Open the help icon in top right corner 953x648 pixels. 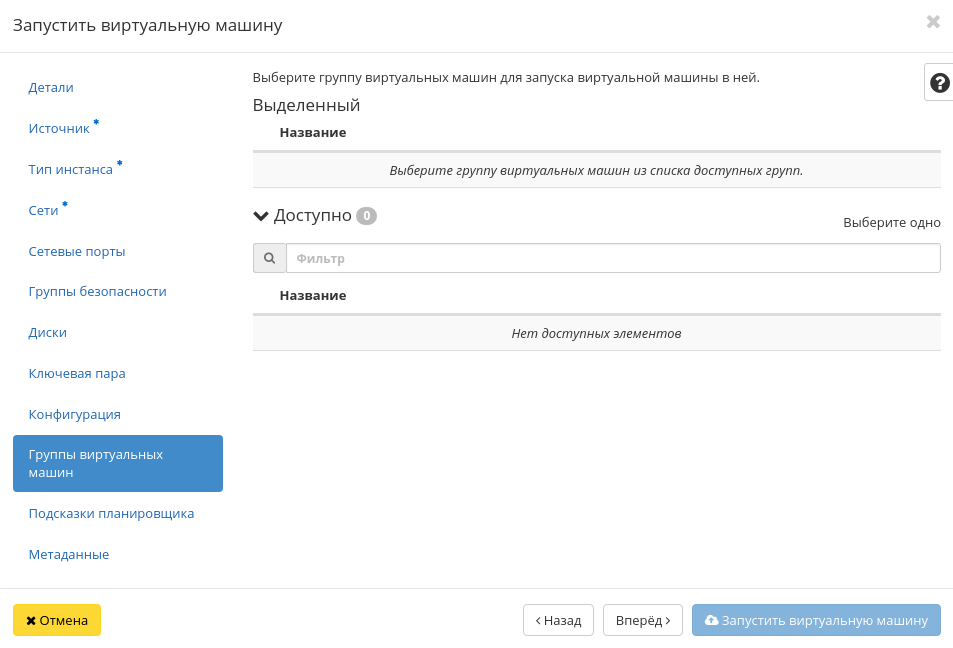(938, 82)
